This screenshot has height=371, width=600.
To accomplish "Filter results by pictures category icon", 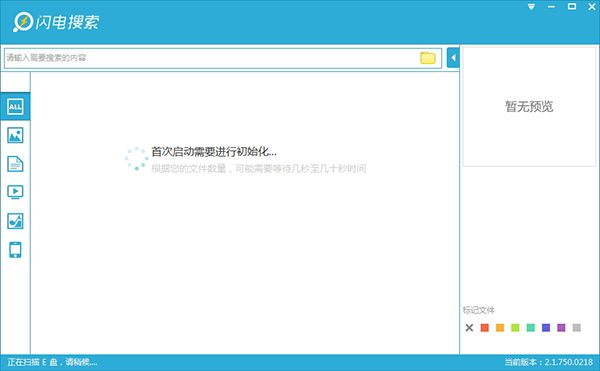I will coord(15,135).
